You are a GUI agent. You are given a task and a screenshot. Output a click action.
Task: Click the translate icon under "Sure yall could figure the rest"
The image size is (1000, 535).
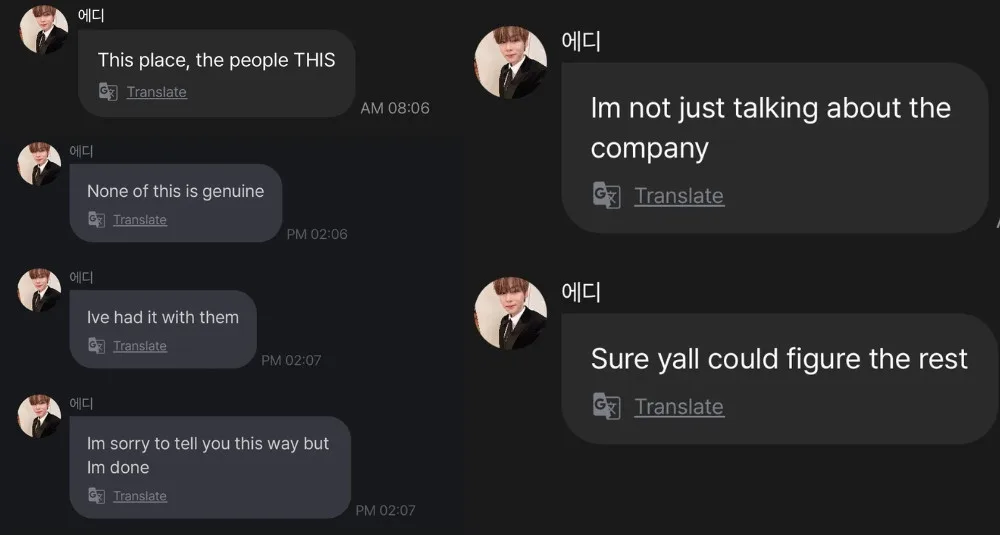coord(607,406)
